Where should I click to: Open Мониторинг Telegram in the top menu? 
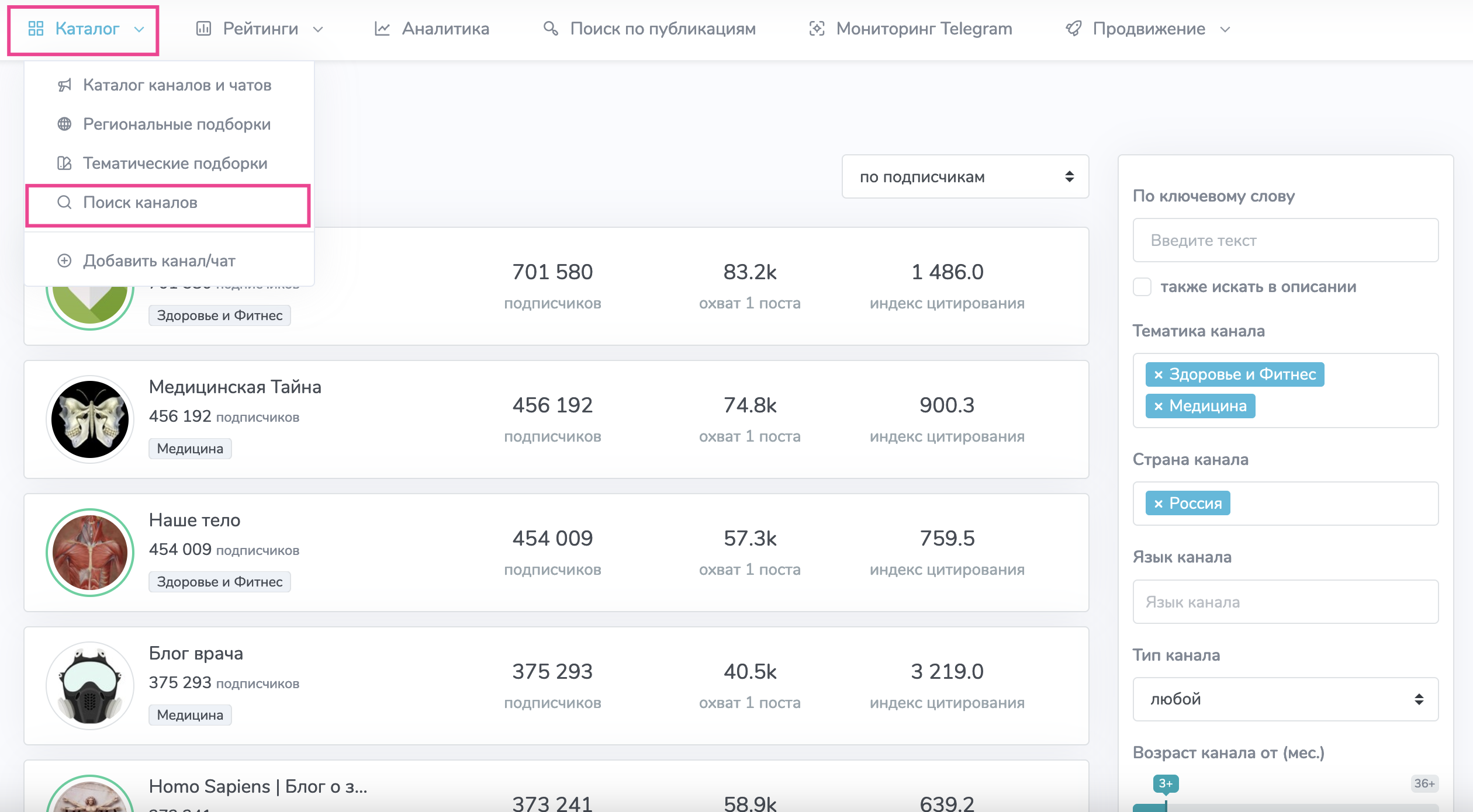911,29
